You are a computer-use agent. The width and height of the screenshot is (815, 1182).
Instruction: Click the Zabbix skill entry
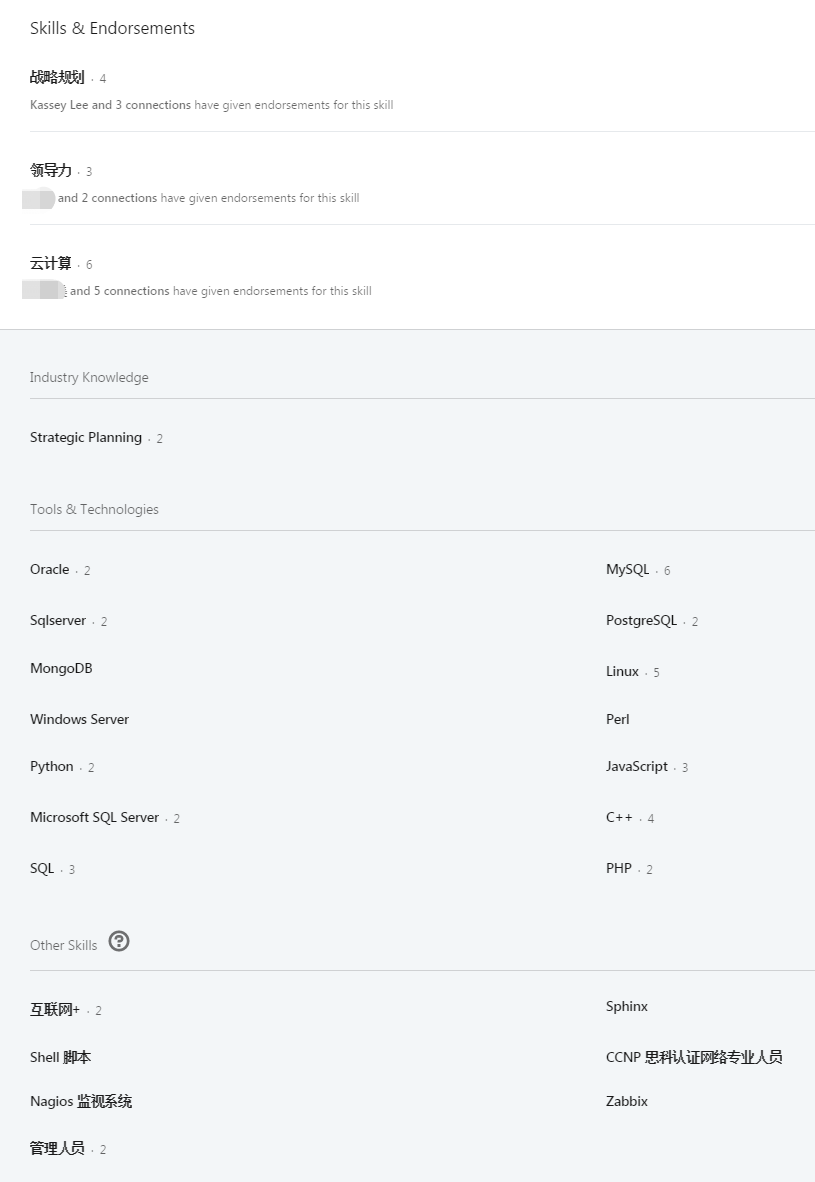(x=626, y=1101)
